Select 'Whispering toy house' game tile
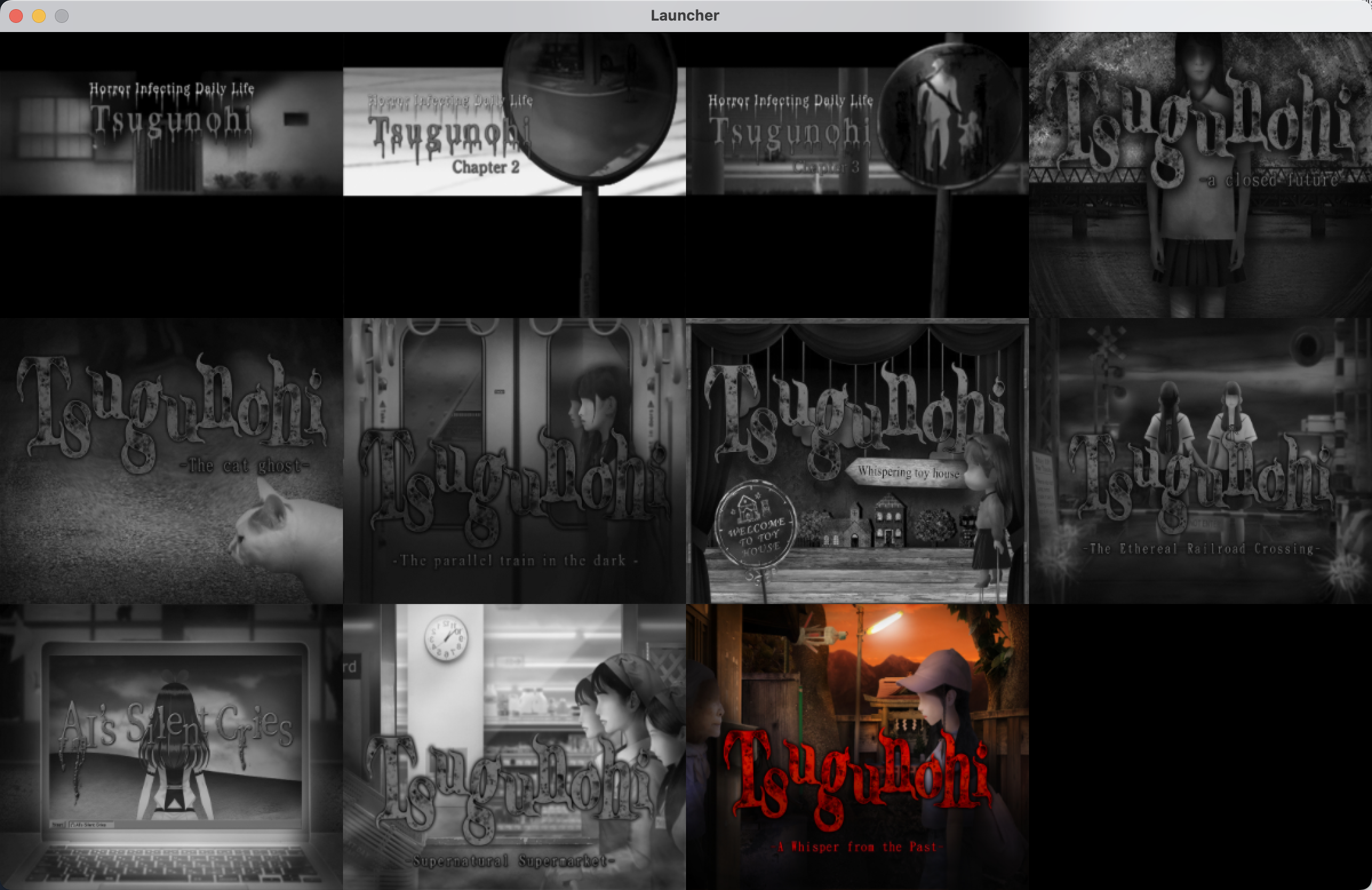Viewport: 1372px width, 890px height. [x=857, y=461]
